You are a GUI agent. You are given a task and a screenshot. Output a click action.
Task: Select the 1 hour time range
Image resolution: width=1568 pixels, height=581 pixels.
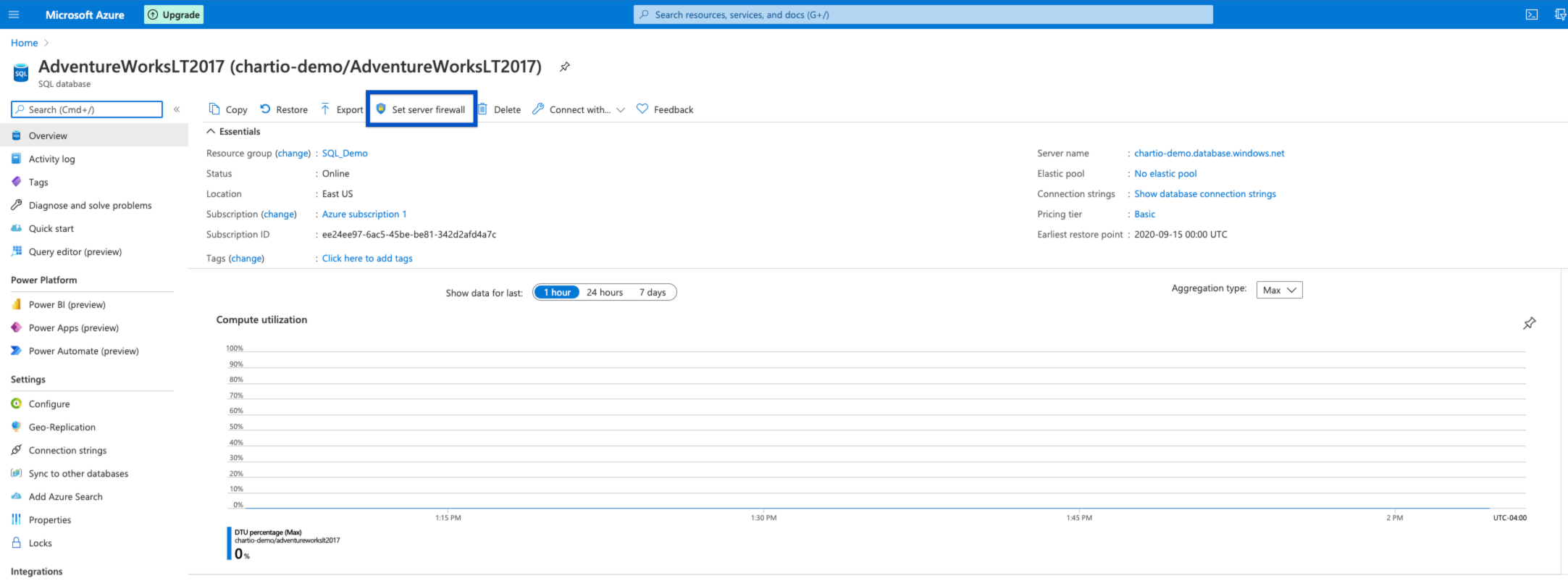tap(557, 292)
